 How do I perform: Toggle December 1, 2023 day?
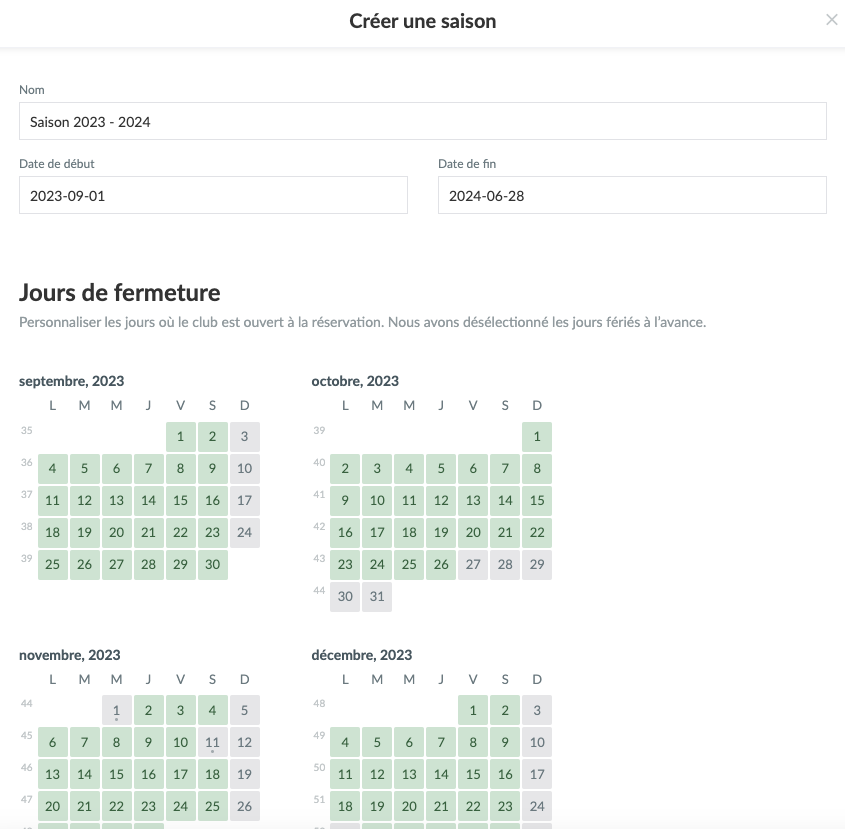(x=473, y=711)
